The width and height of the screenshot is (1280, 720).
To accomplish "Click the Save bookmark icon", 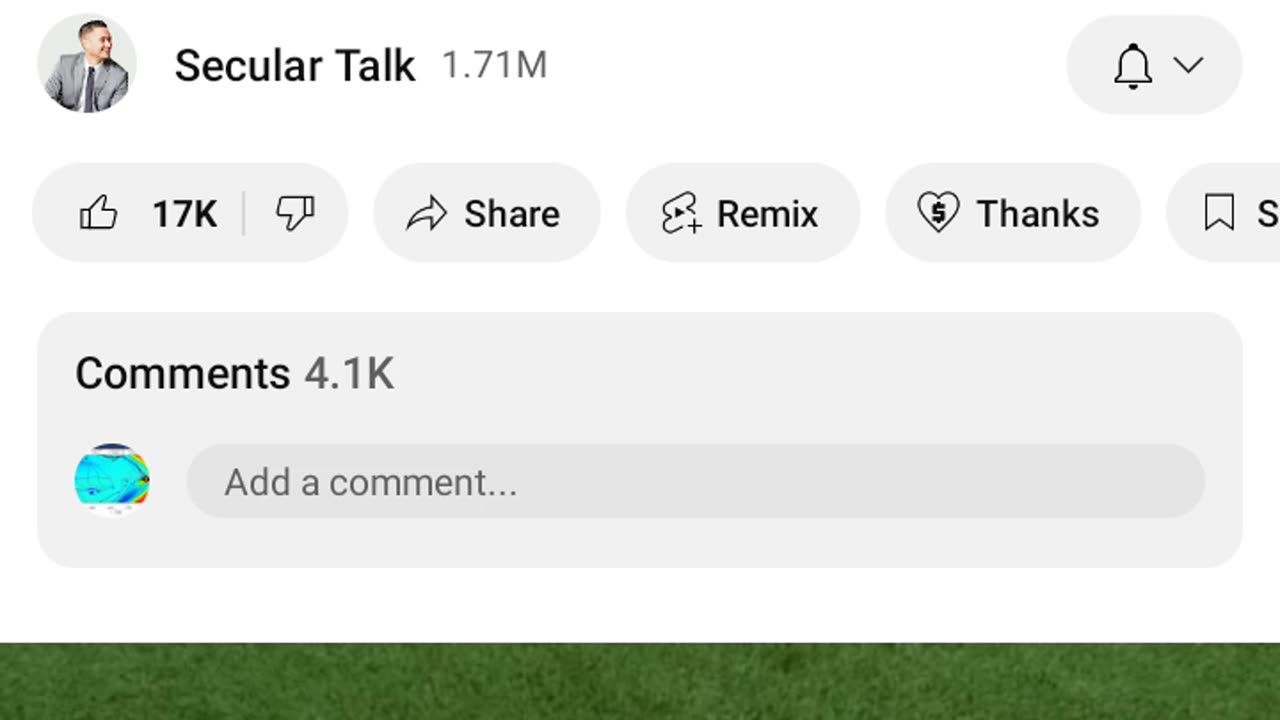I will click(1219, 213).
